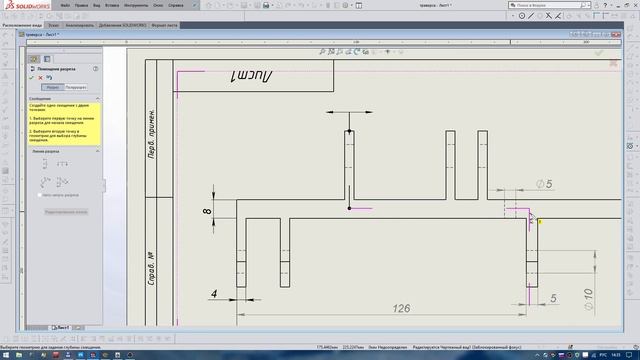The height and width of the screenshot is (360, 640).
Task: Open the Файл menu
Action: pos(64,5)
